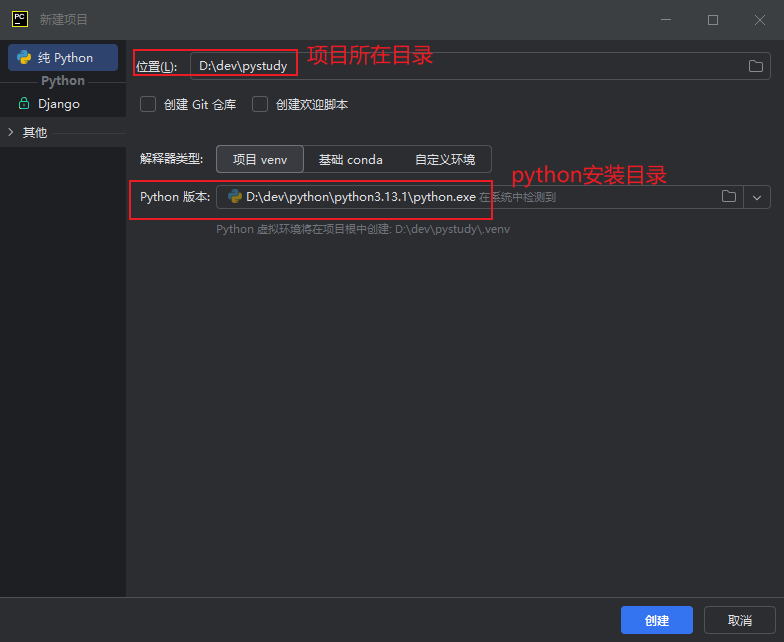
Task: Choose 项目 venv interpreter type
Action: (260, 160)
